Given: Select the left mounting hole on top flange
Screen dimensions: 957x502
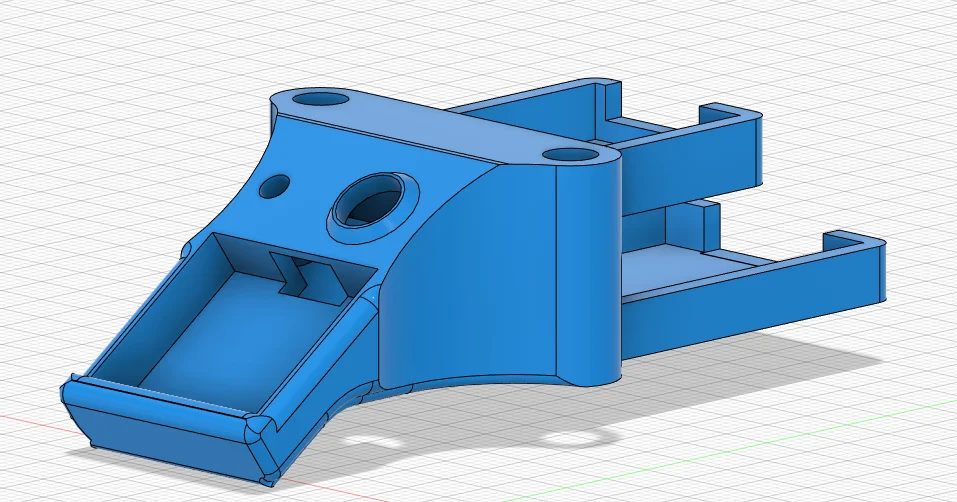Looking at the screenshot, I should click(x=320, y=98).
